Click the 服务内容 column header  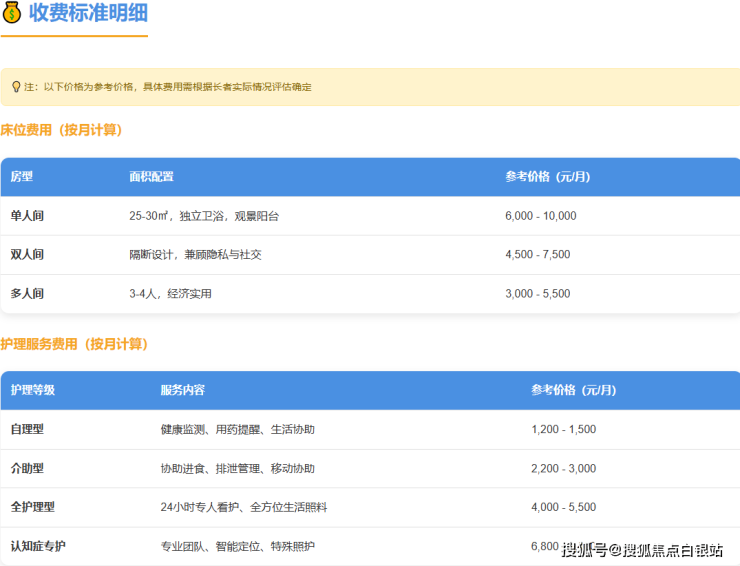tap(182, 390)
